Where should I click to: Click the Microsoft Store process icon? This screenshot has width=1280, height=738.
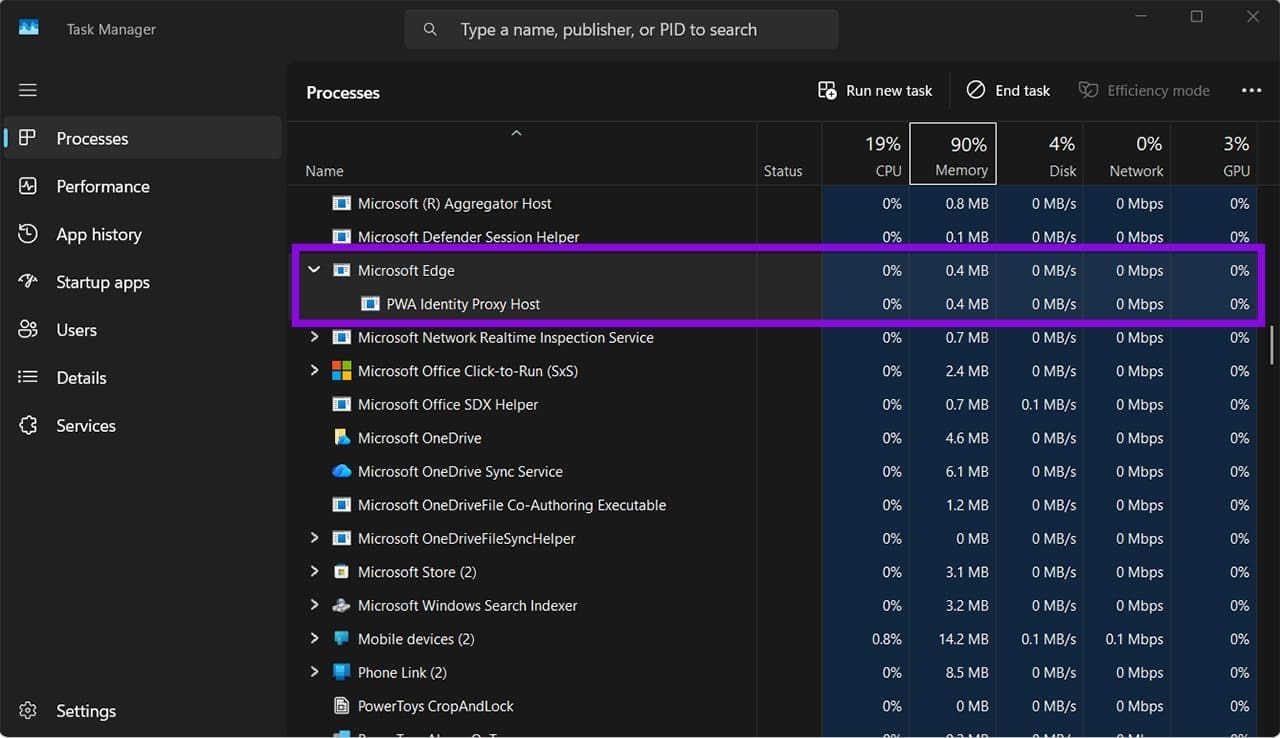pyautogui.click(x=342, y=572)
